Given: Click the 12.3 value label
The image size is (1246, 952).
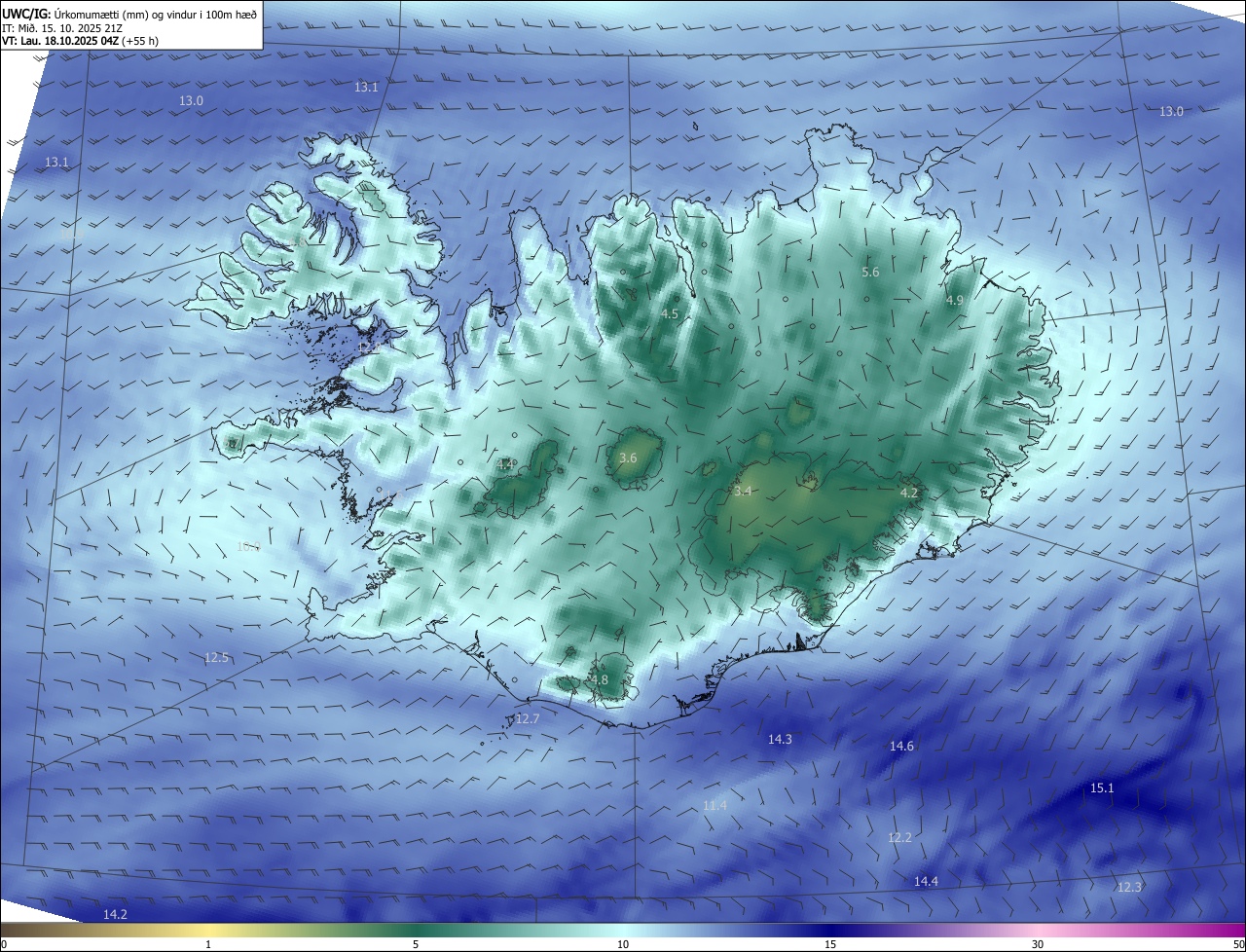Looking at the screenshot, I should pyautogui.click(x=1128, y=888).
